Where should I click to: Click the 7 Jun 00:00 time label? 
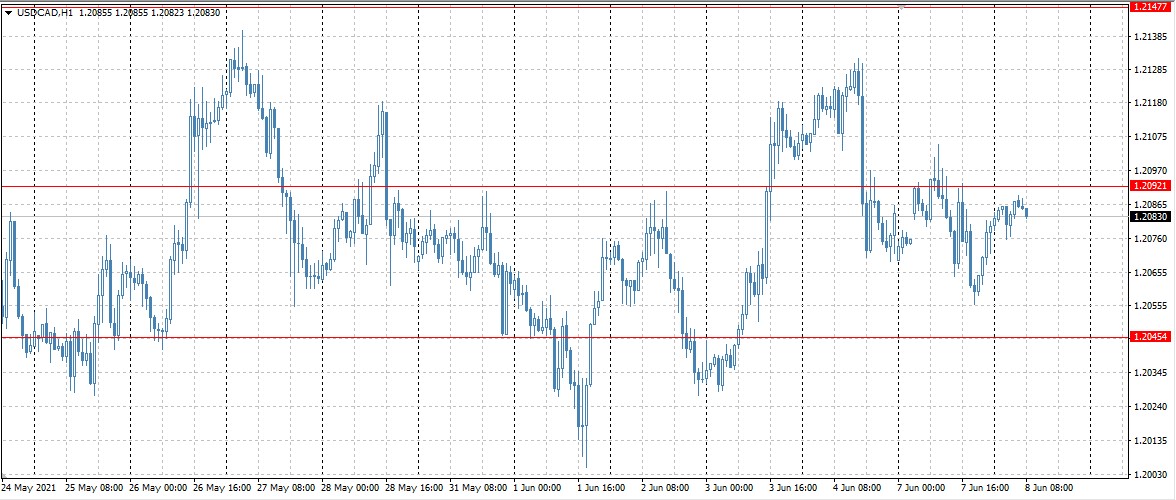921,487
